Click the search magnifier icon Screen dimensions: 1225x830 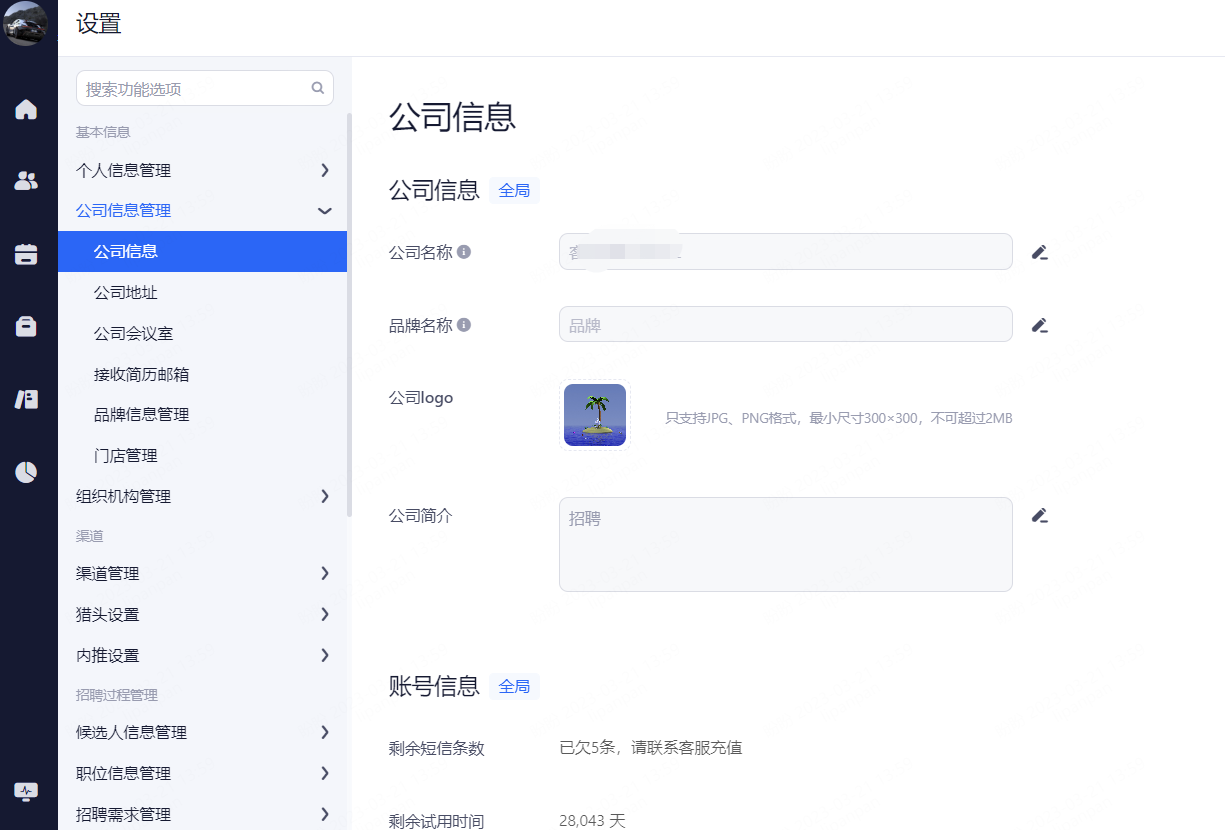(x=318, y=88)
